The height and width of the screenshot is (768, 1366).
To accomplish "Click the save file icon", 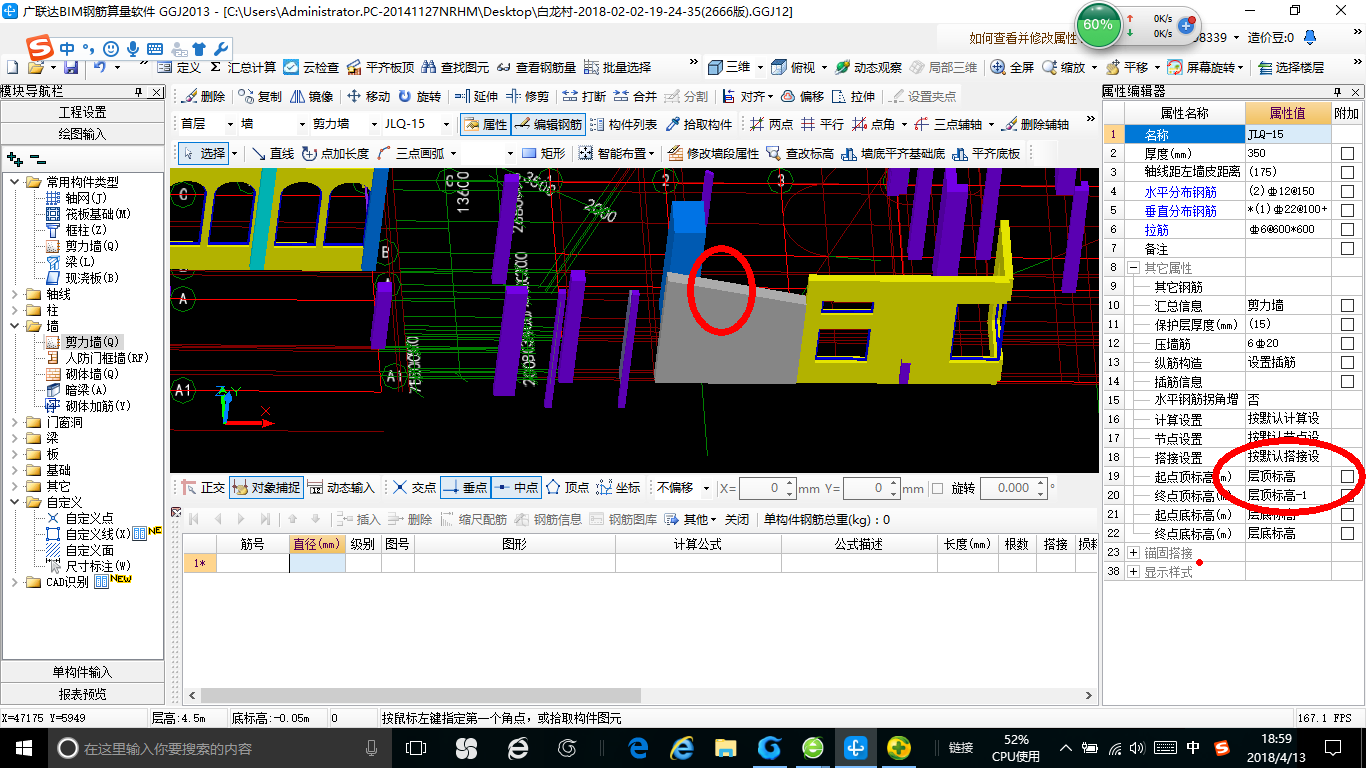I will (x=71, y=67).
